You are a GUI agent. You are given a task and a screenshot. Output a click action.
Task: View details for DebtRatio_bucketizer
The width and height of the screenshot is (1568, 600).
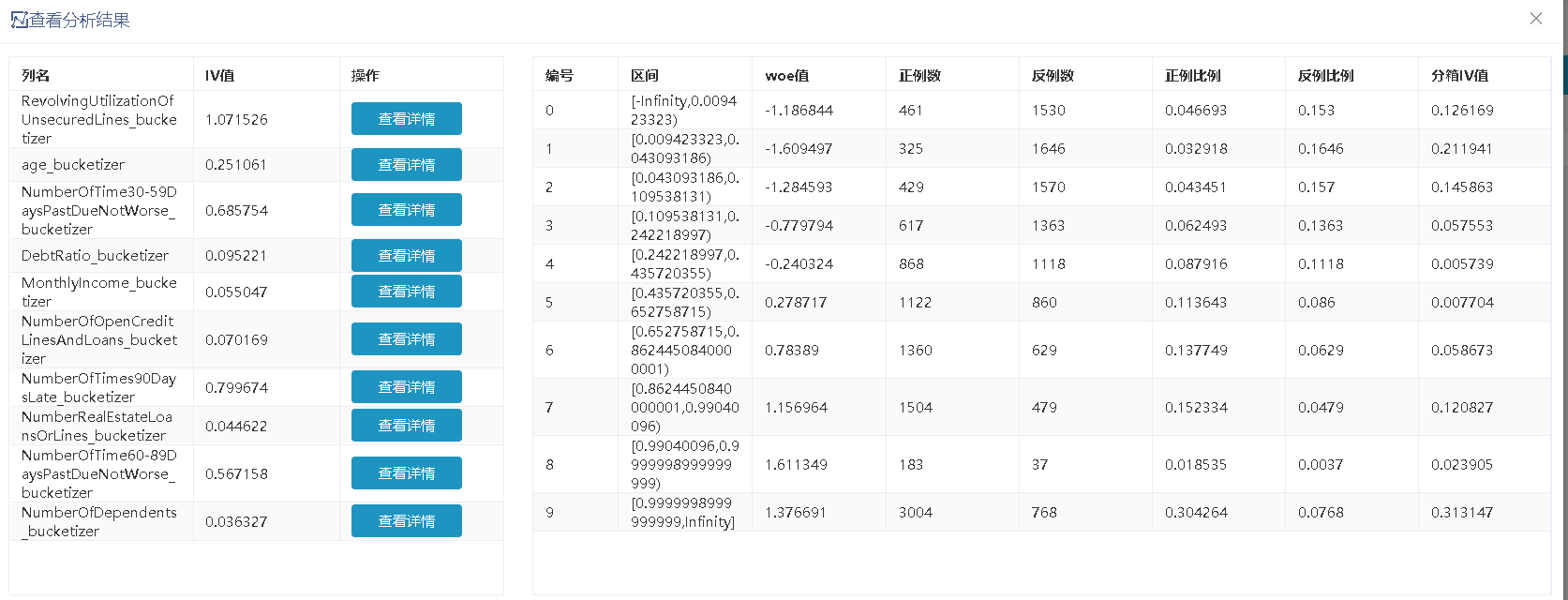pos(407,255)
